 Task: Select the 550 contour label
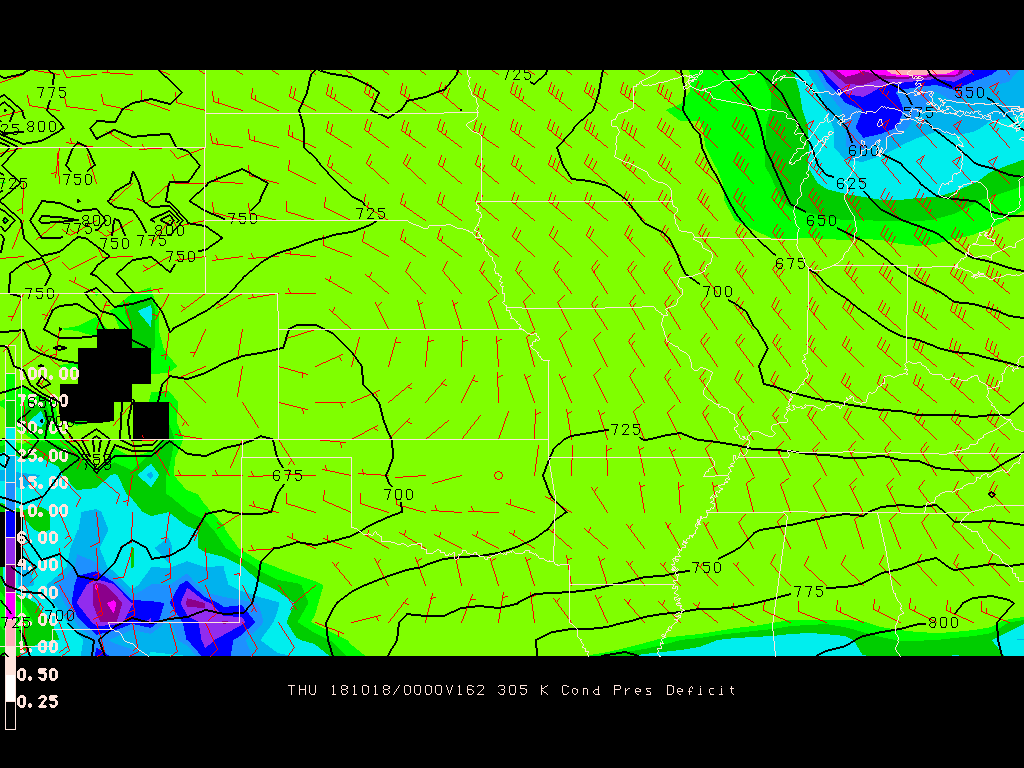click(968, 92)
